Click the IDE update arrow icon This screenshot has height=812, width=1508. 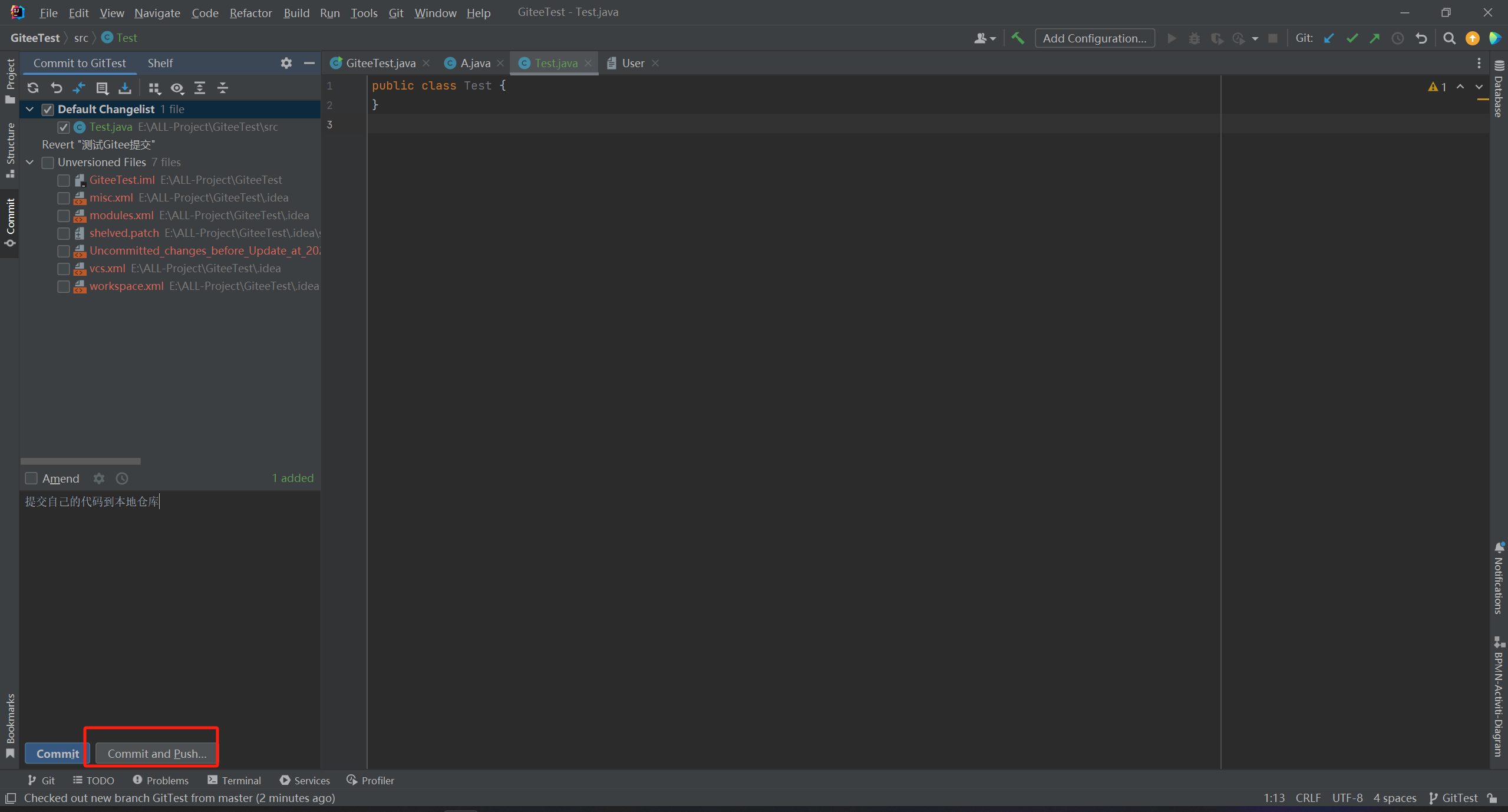tap(1472, 38)
